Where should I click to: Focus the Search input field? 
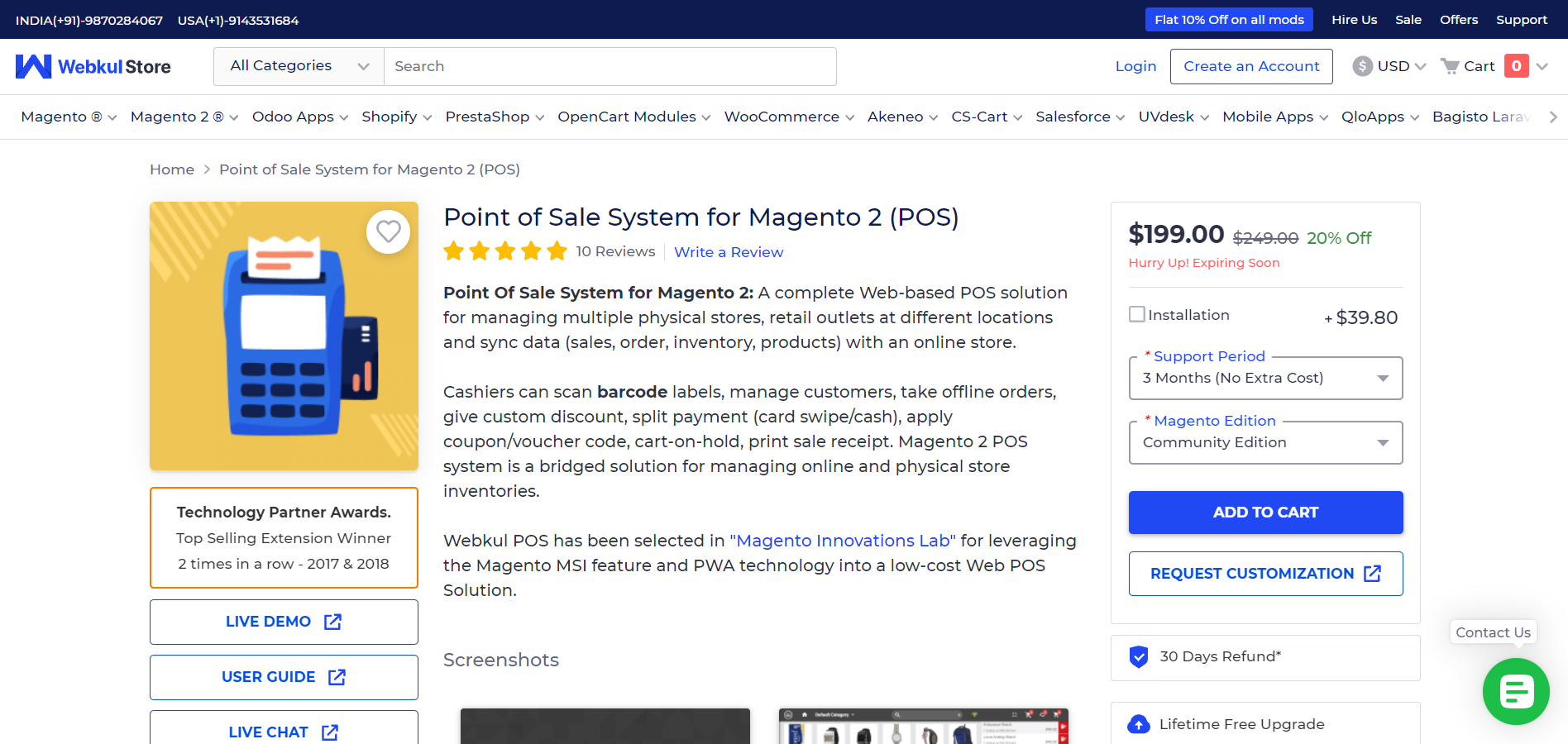(610, 66)
